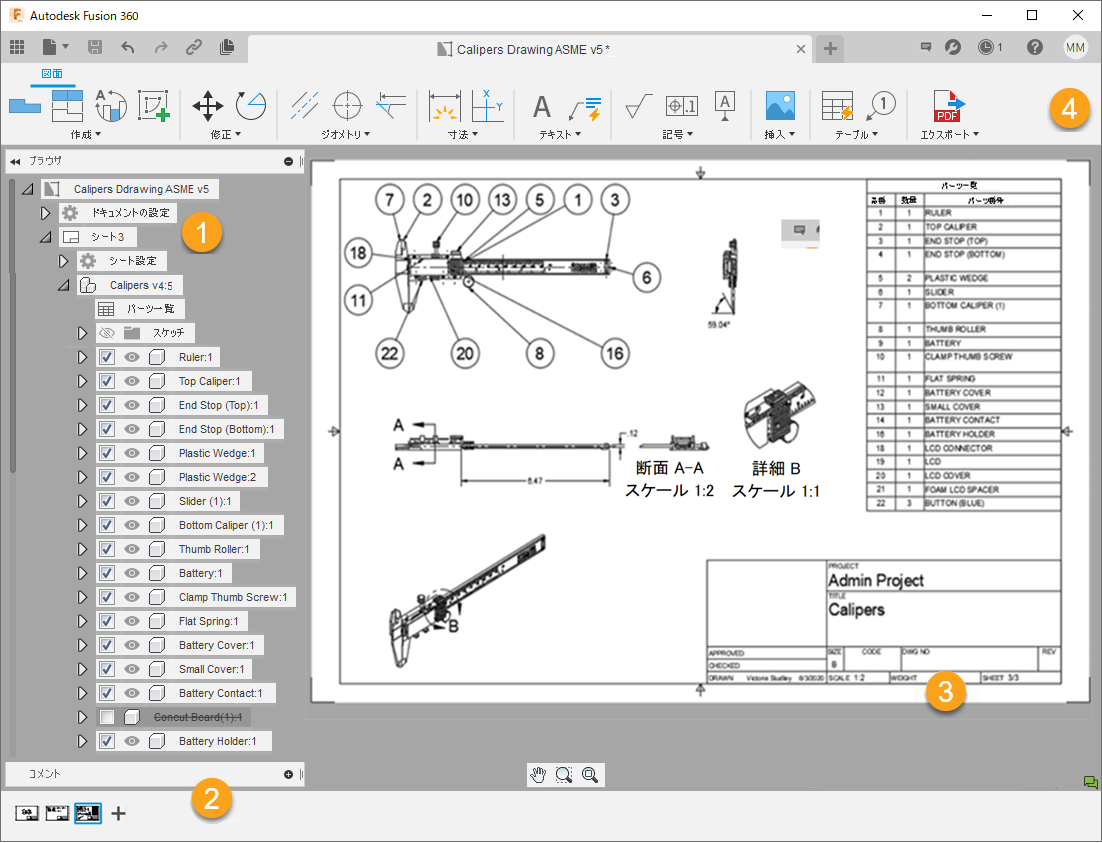The width and height of the screenshot is (1102, 843).
Task: Open the エクスポート dropdown menu
Action: pos(949,134)
